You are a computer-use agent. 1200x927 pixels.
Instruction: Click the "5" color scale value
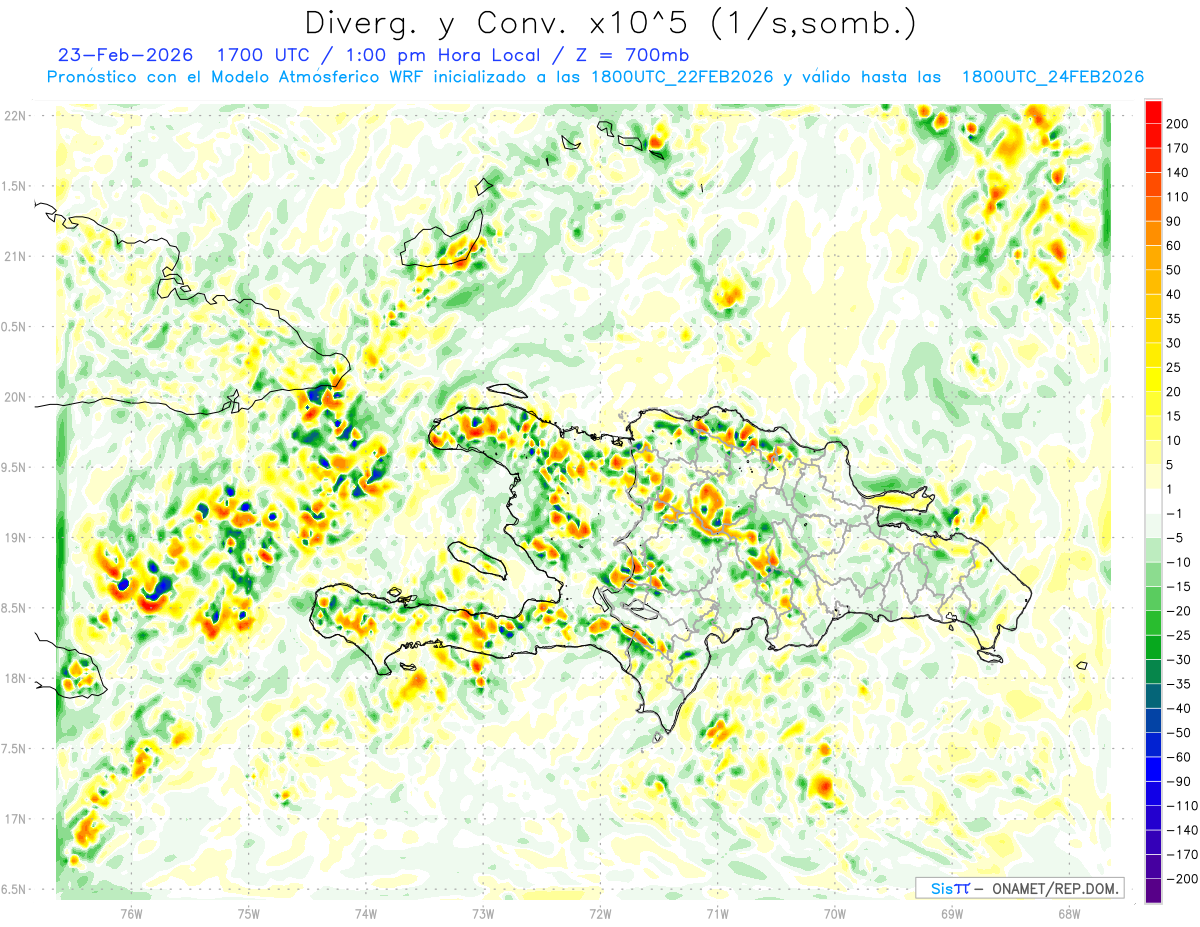1171,465
